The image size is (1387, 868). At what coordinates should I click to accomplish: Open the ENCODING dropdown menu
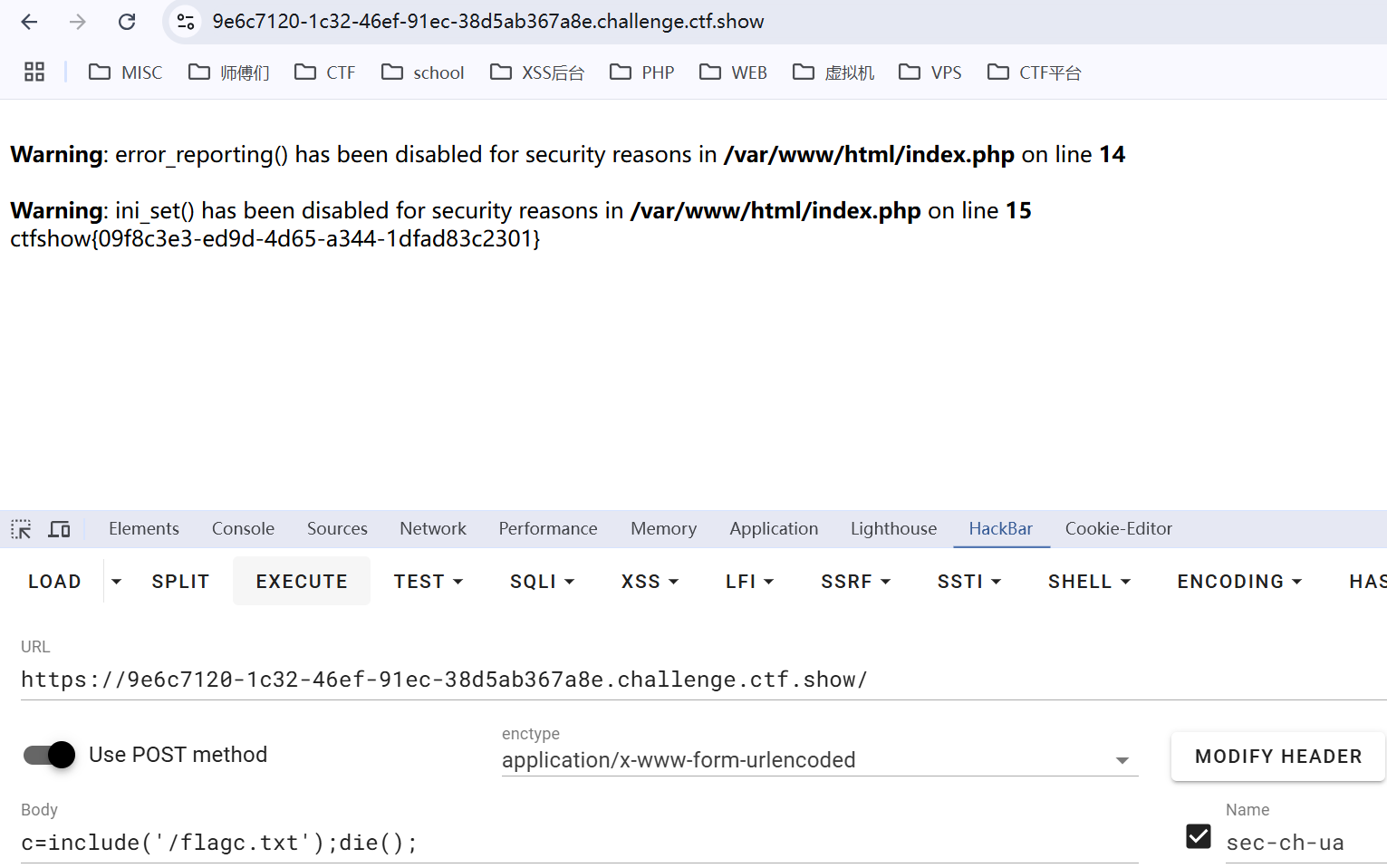[x=1238, y=582]
